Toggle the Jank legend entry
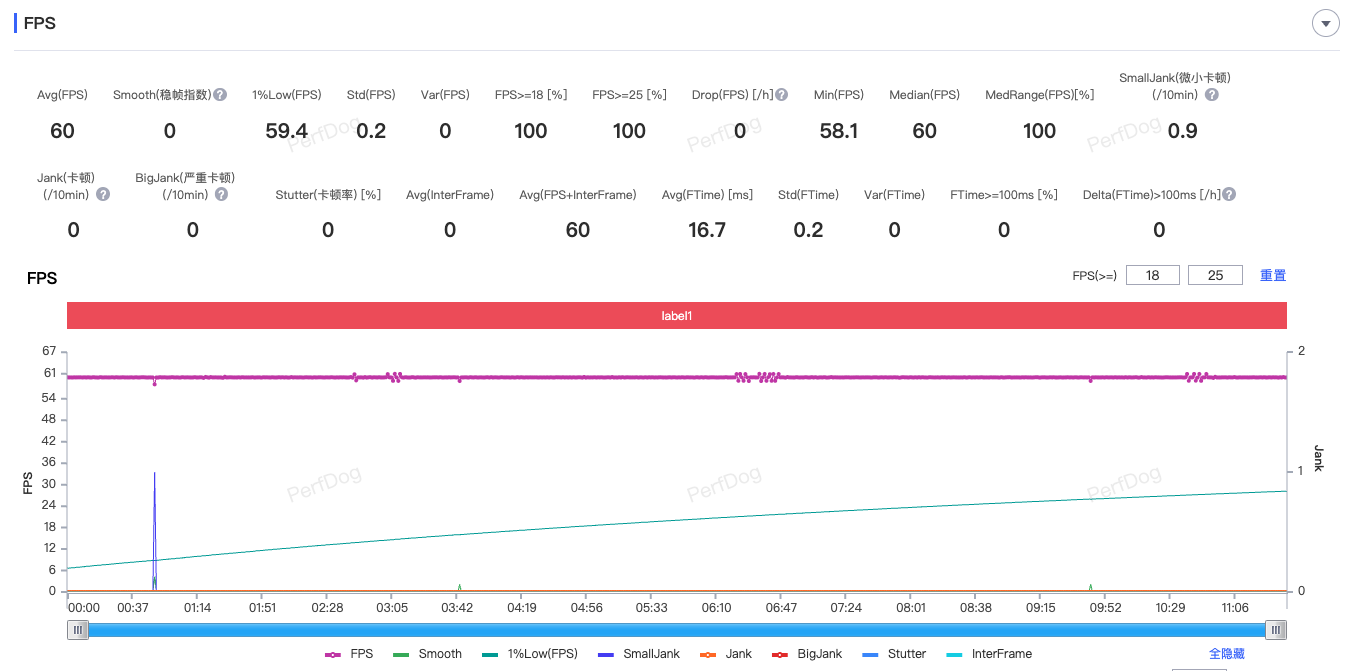This screenshot has width=1357, height=671. pyautogui.click(x=726, y=654)
